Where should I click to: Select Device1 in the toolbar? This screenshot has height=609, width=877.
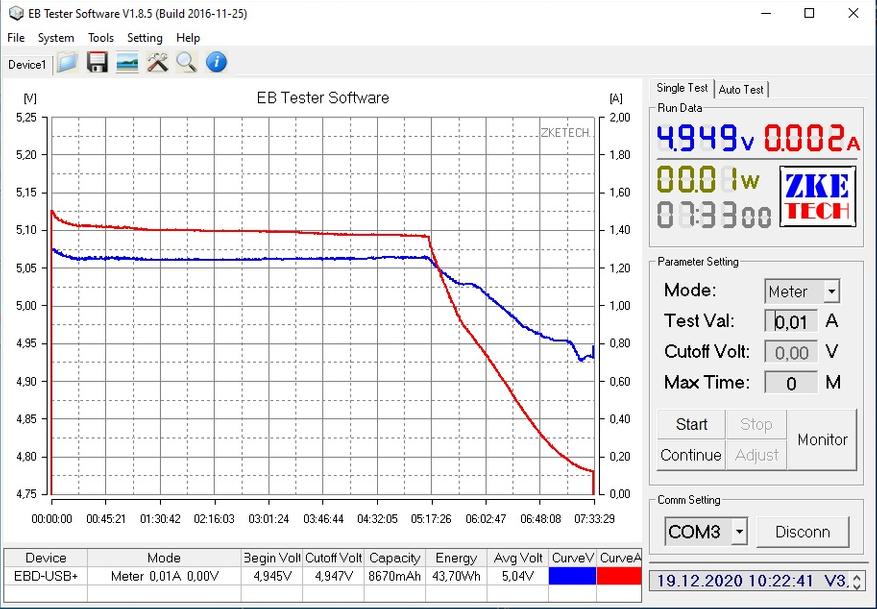[x=27, y=65]
